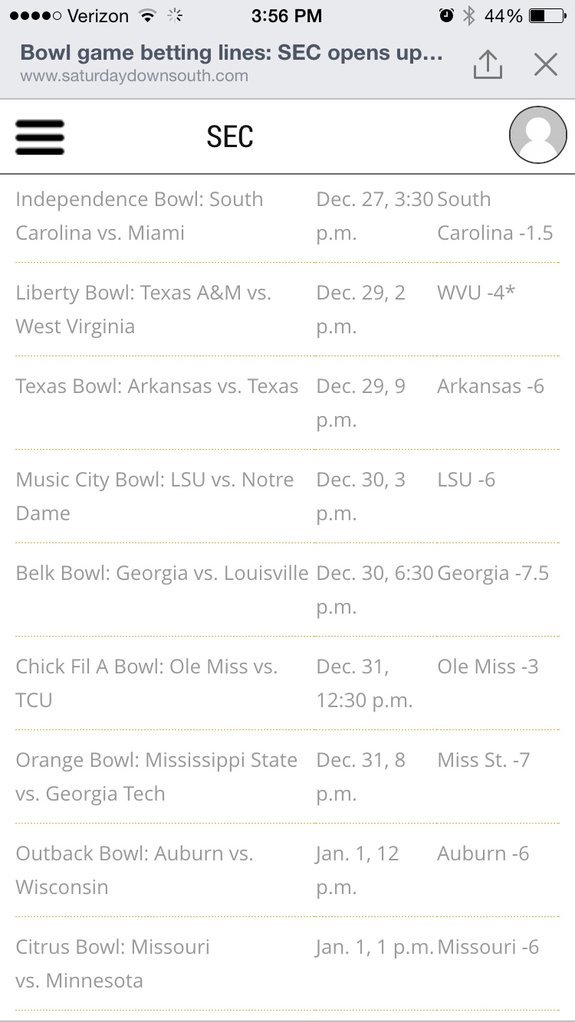575x1022 pixels.
Task: Tap the Bluetooth icon in status bar
Action: pos(468,16)
